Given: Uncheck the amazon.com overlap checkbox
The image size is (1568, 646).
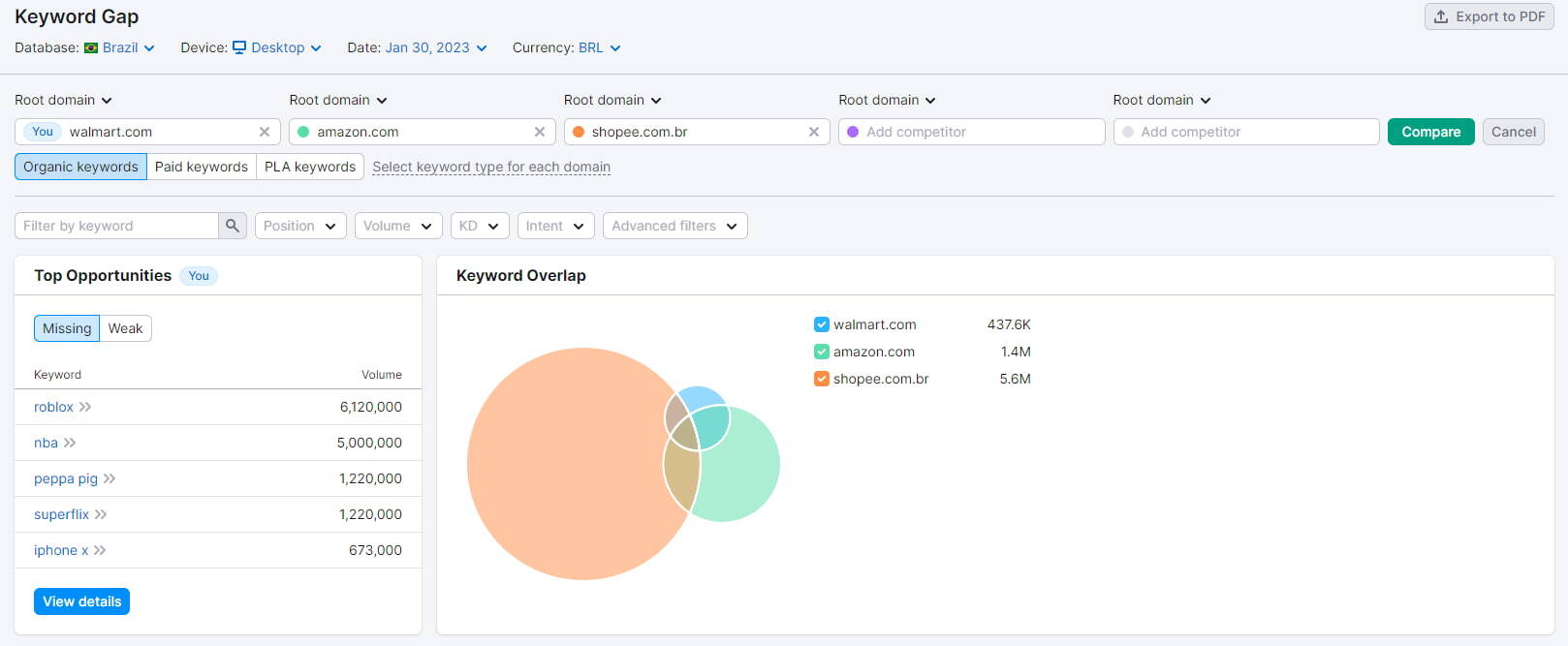Looking at the screenshot, I should pyautogui.click(x=822, y=352).
